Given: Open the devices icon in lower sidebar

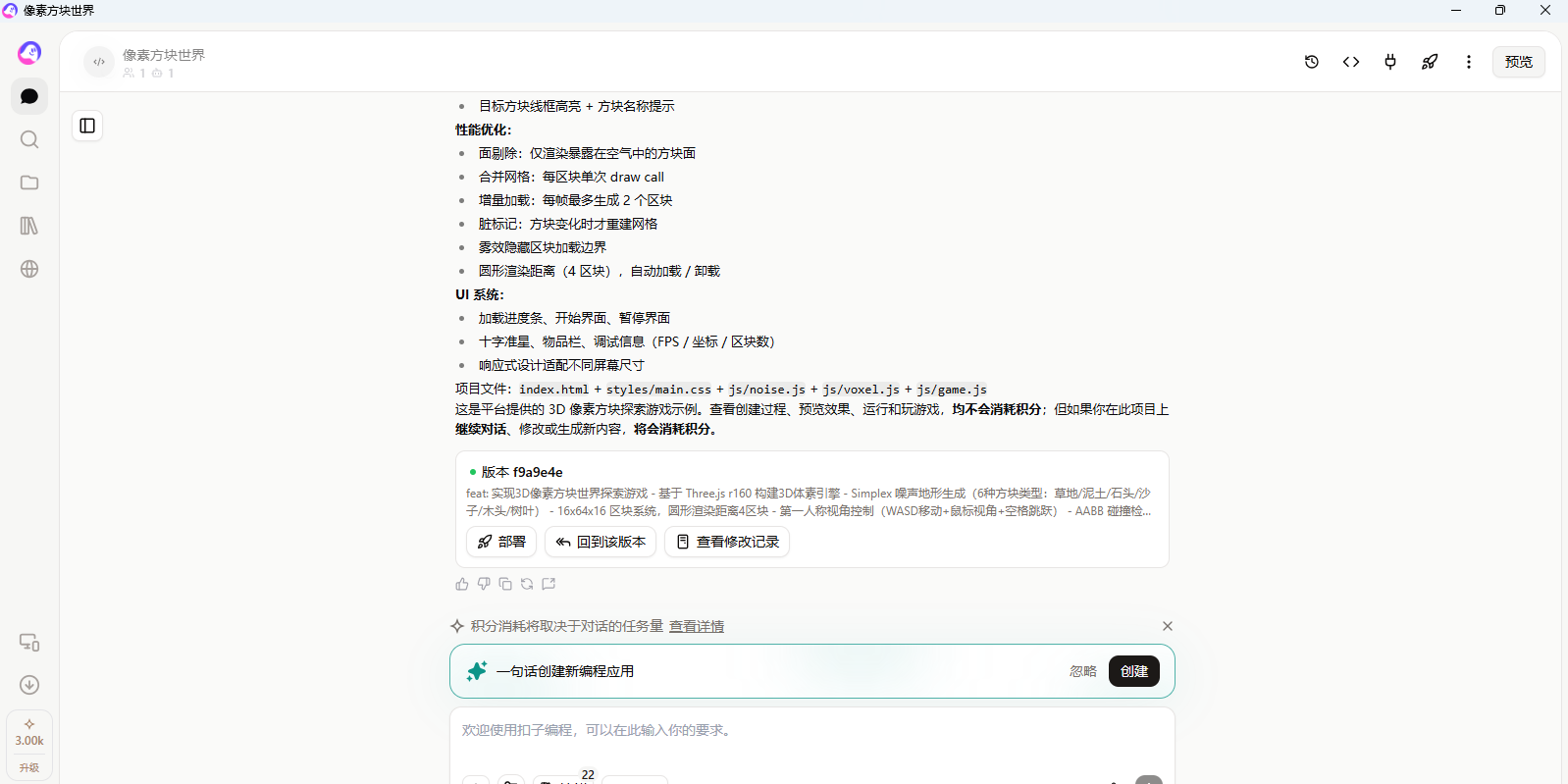Looking at the screenshot, I should tap(29, 642).
